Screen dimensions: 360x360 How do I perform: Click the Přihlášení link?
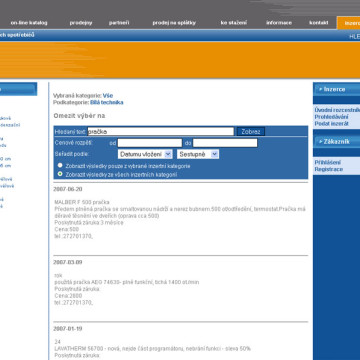328,162
